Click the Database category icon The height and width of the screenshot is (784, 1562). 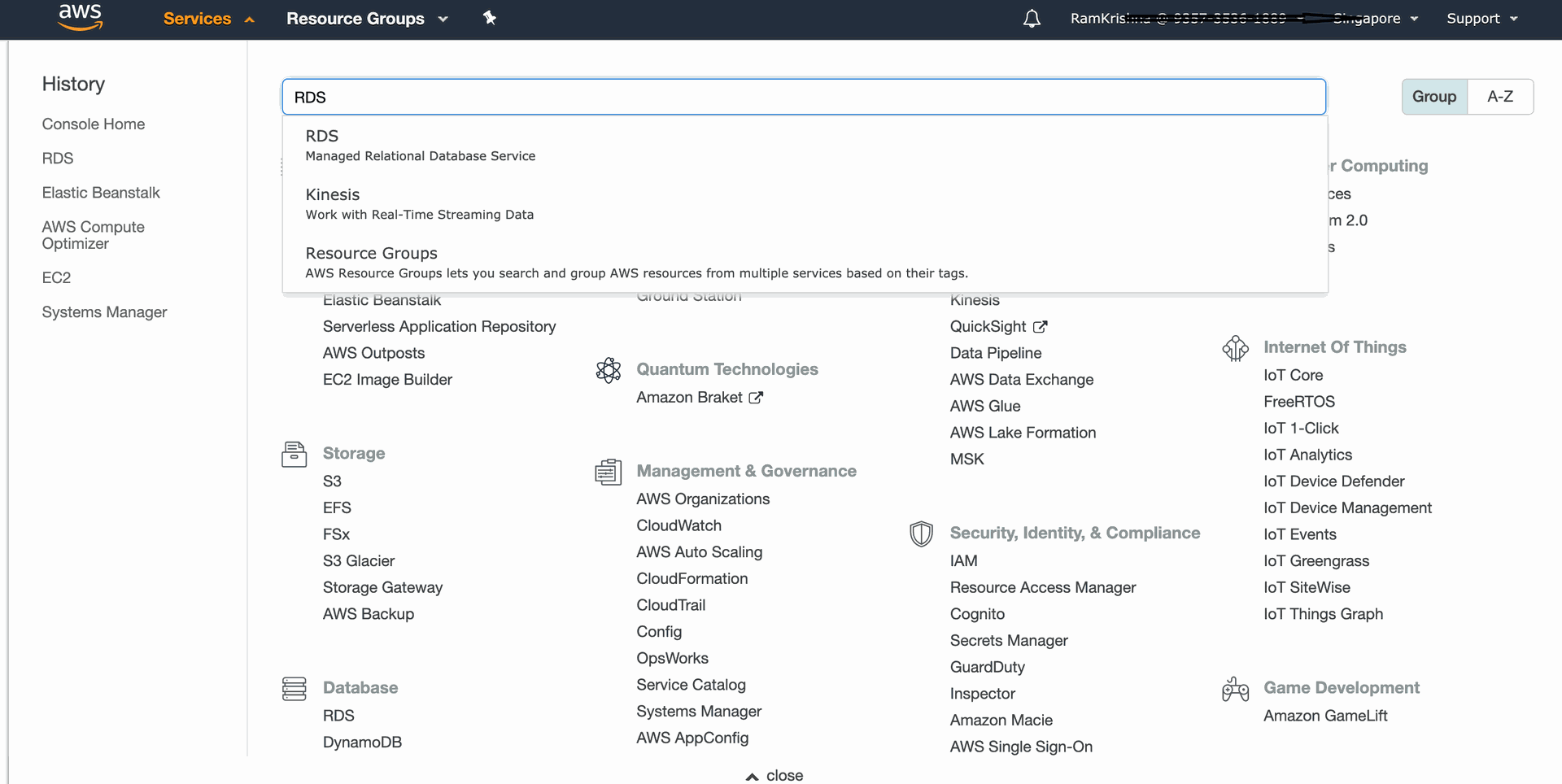294,688
